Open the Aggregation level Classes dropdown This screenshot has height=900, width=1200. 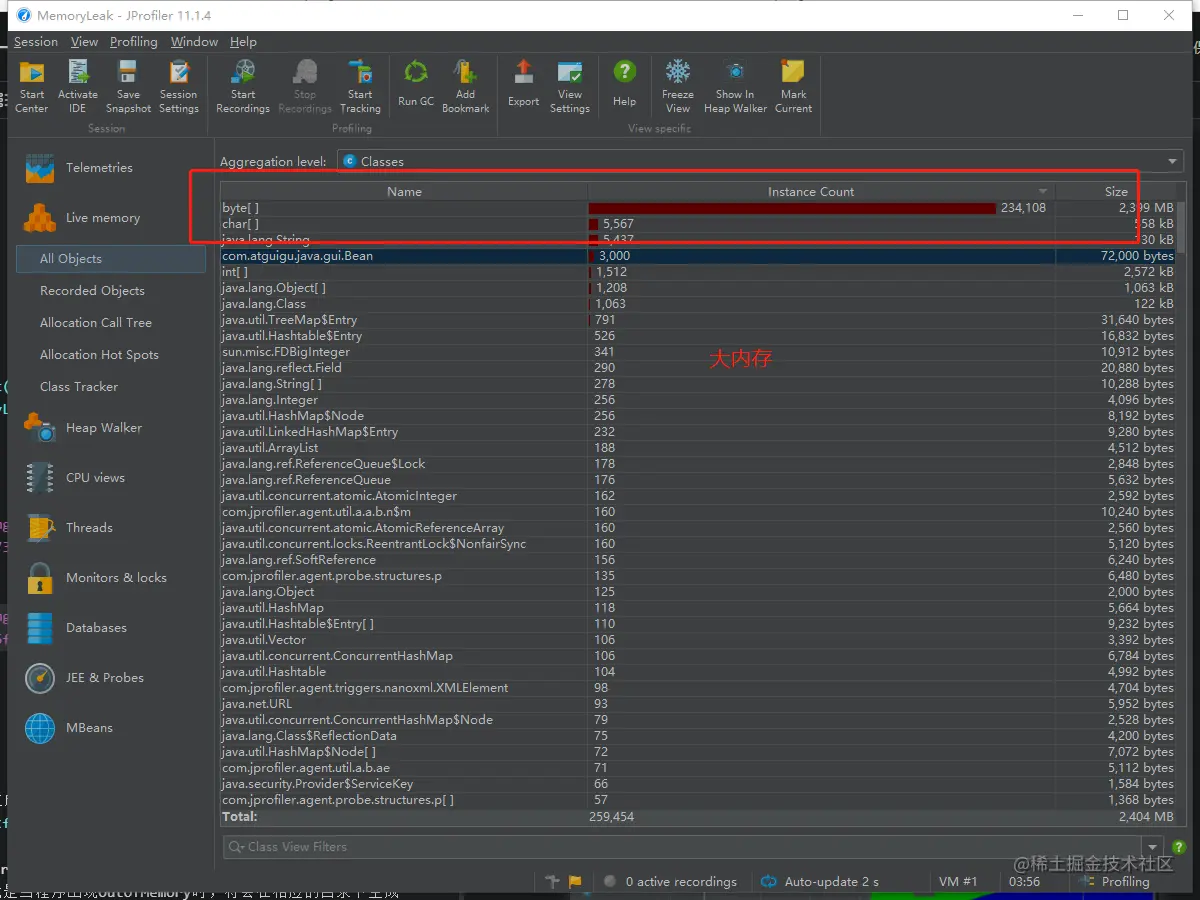coord(760,161)
